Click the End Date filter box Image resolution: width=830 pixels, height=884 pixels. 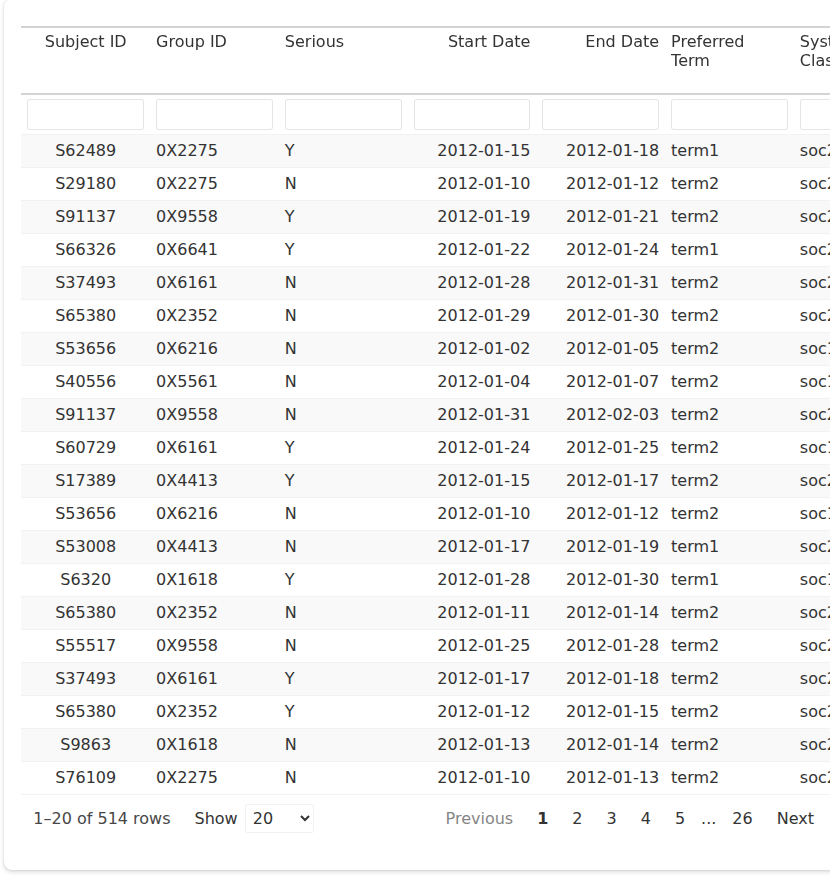600,114
